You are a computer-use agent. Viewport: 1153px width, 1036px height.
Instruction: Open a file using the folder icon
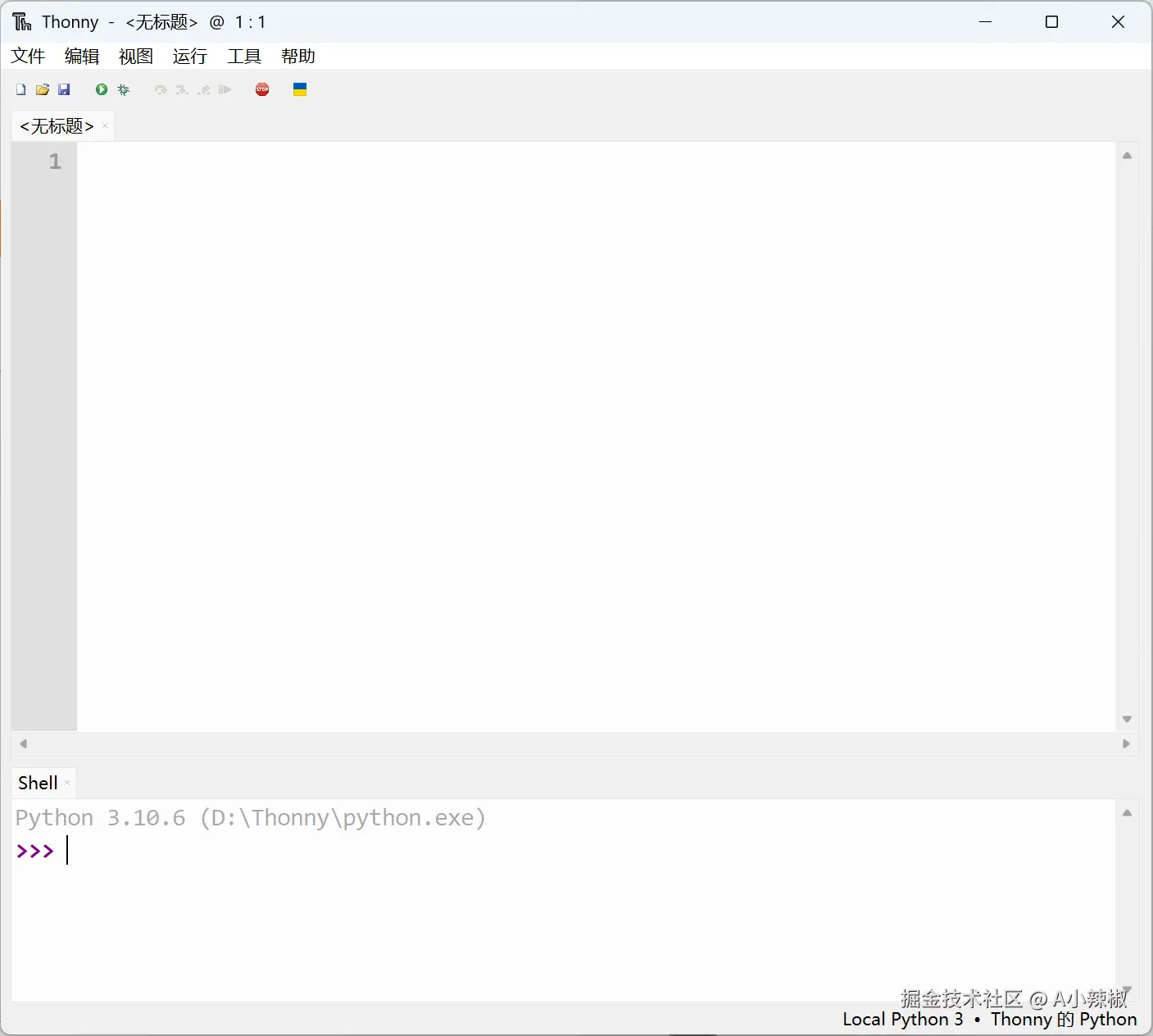[43, 89]
